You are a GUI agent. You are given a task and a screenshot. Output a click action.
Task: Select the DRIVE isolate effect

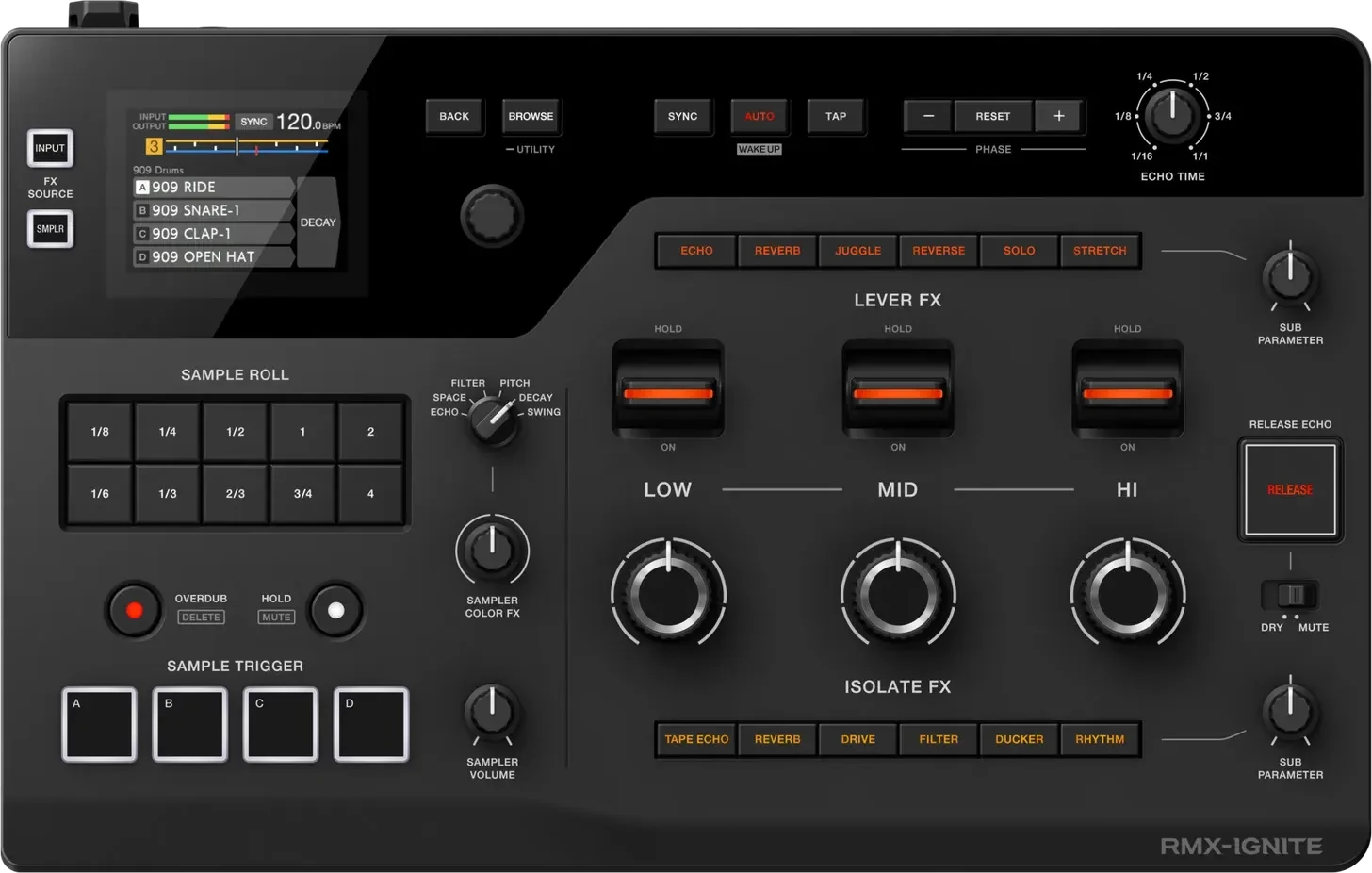click(x=857, y=739)
